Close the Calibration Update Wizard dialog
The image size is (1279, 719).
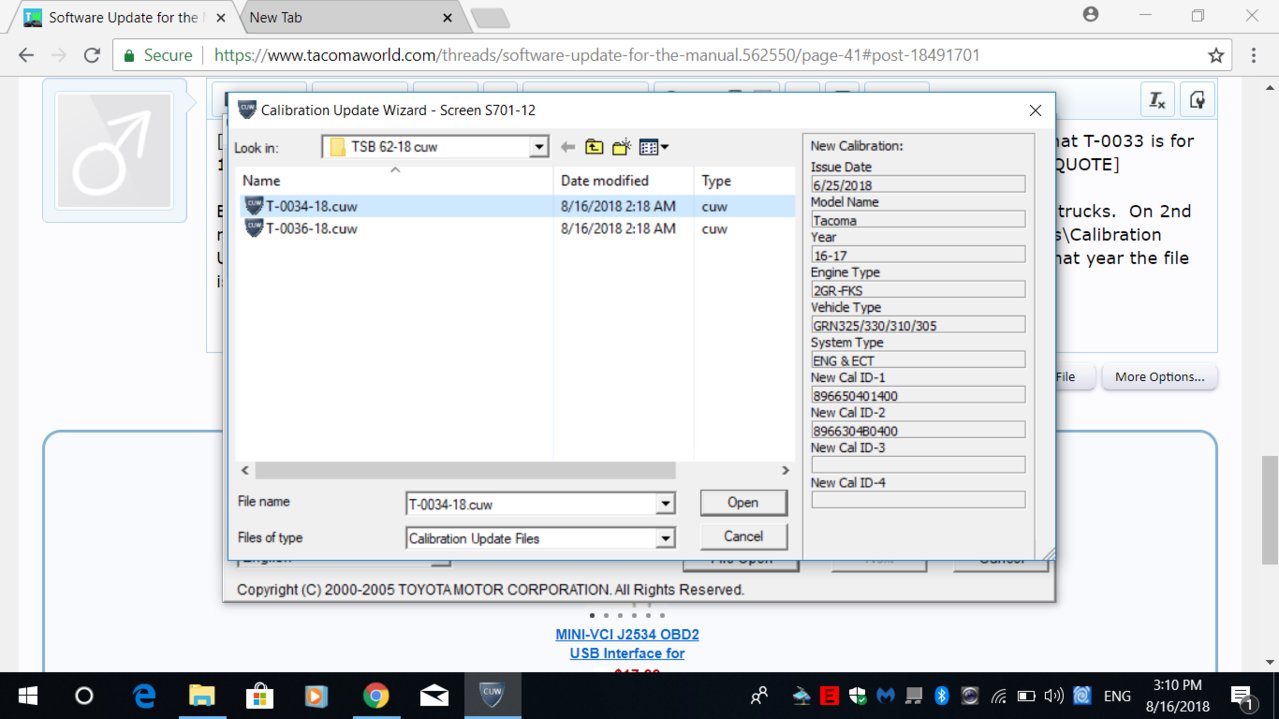tap(1035, 111)
